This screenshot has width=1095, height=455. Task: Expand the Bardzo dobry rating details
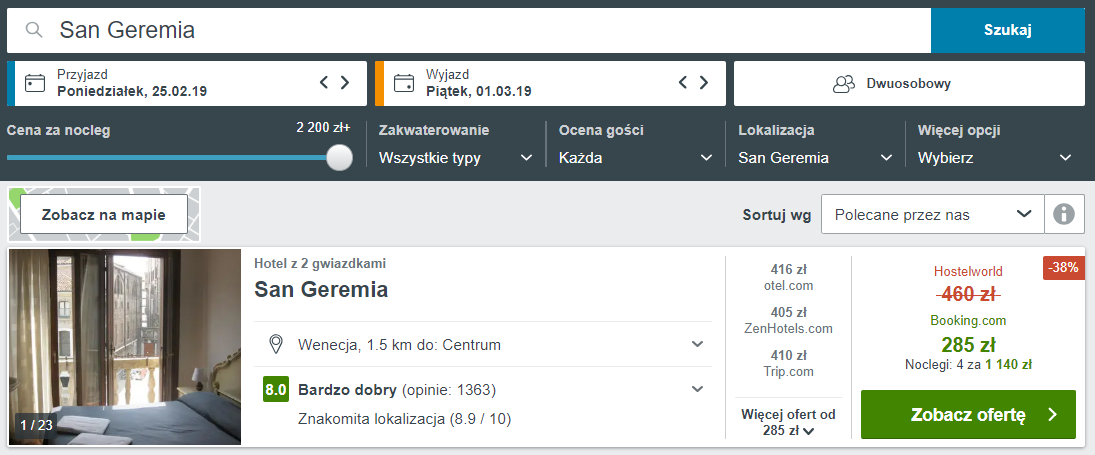(483, 389)
